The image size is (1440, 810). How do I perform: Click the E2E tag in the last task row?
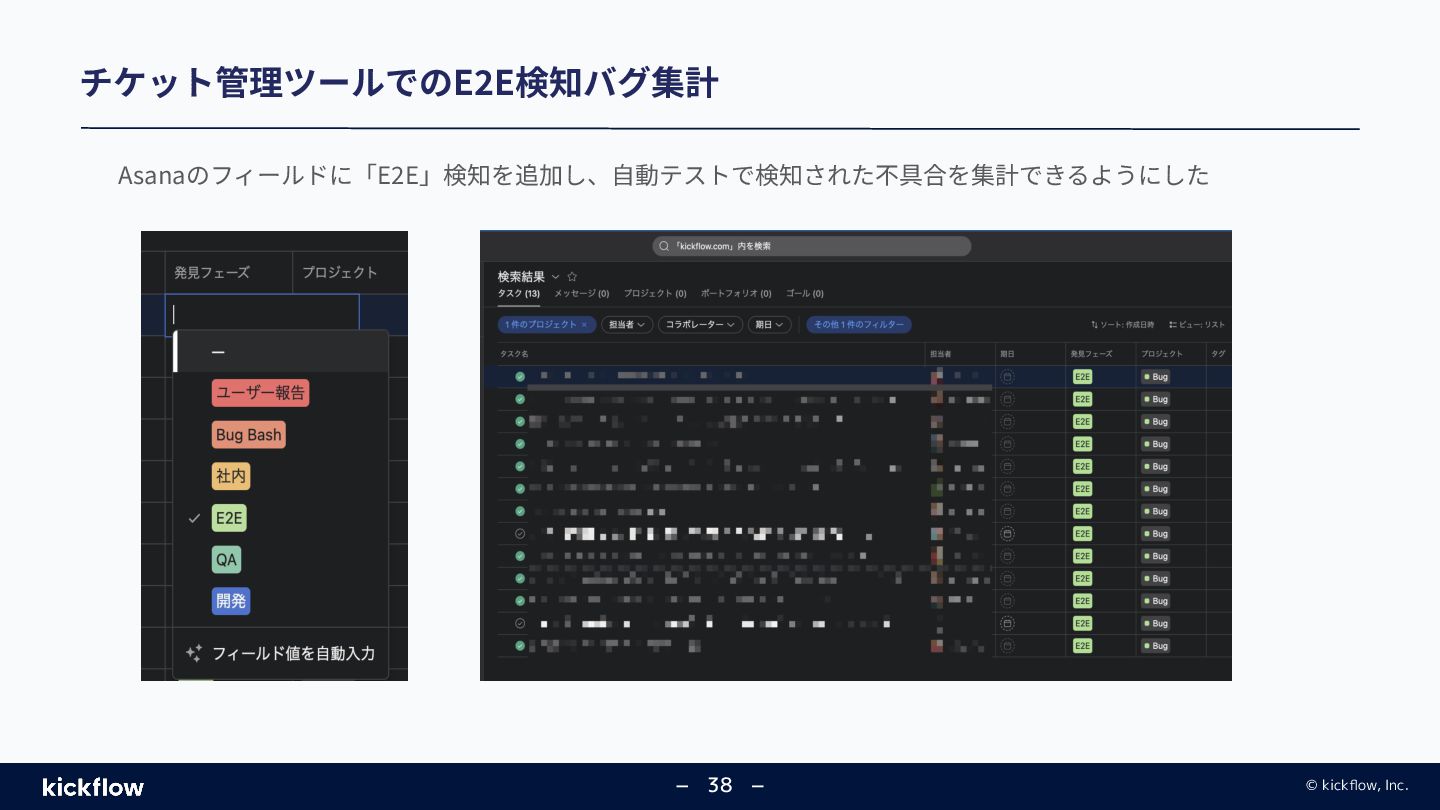(x=1082, y=646)
